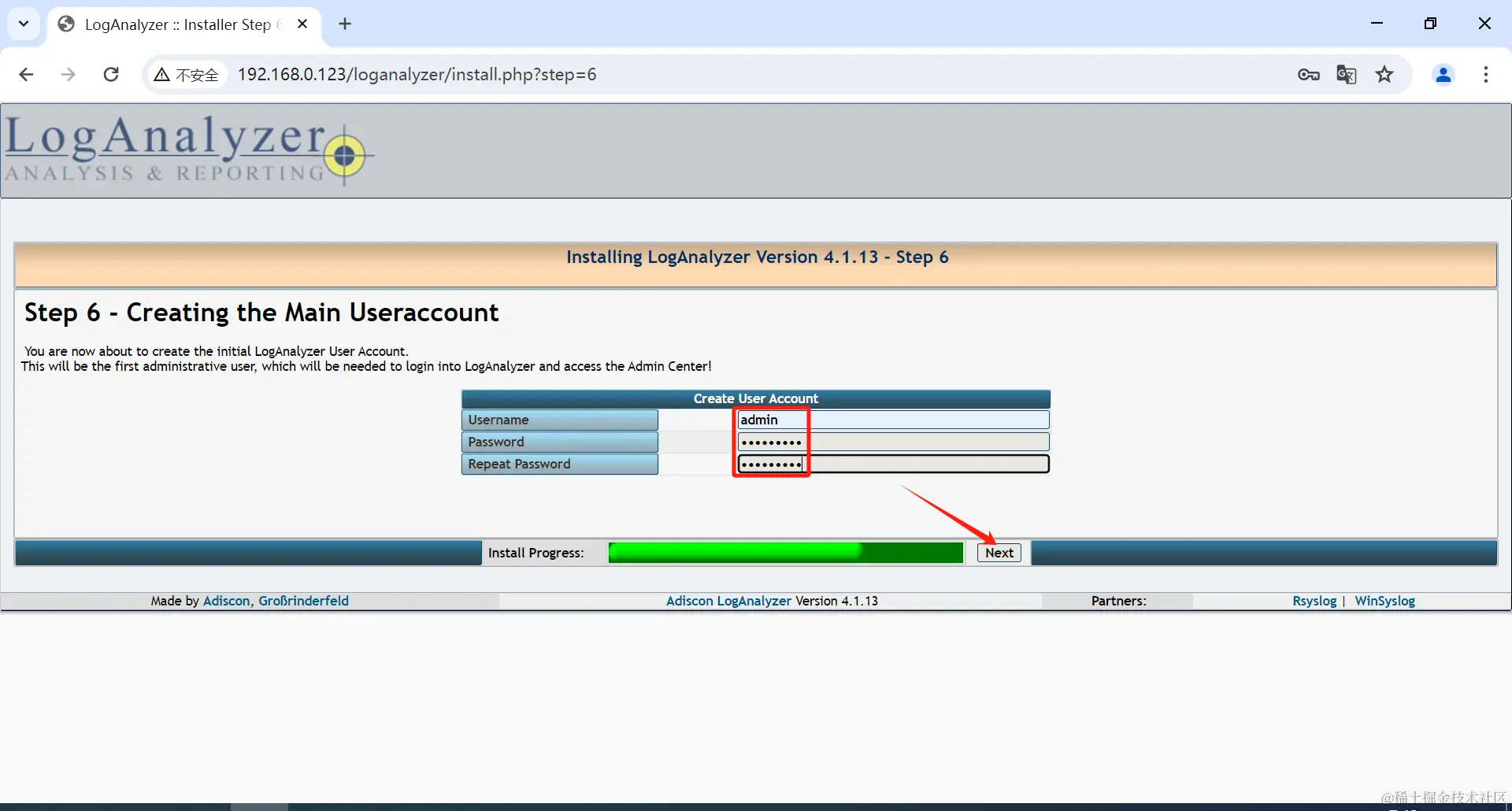The width and height of the screenshot is (1512, 811).
Task: Focus the Repeat Password input field
Action: point(893,464)
